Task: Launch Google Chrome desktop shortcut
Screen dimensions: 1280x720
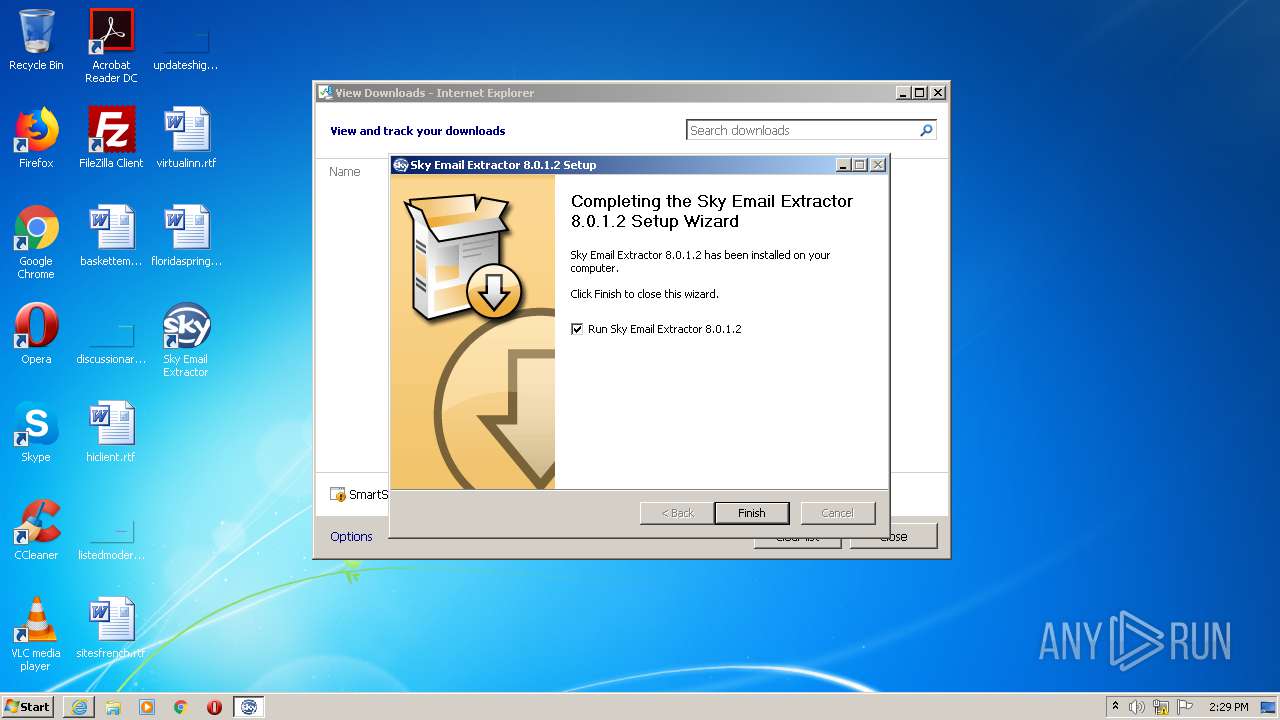Action: 36,242
